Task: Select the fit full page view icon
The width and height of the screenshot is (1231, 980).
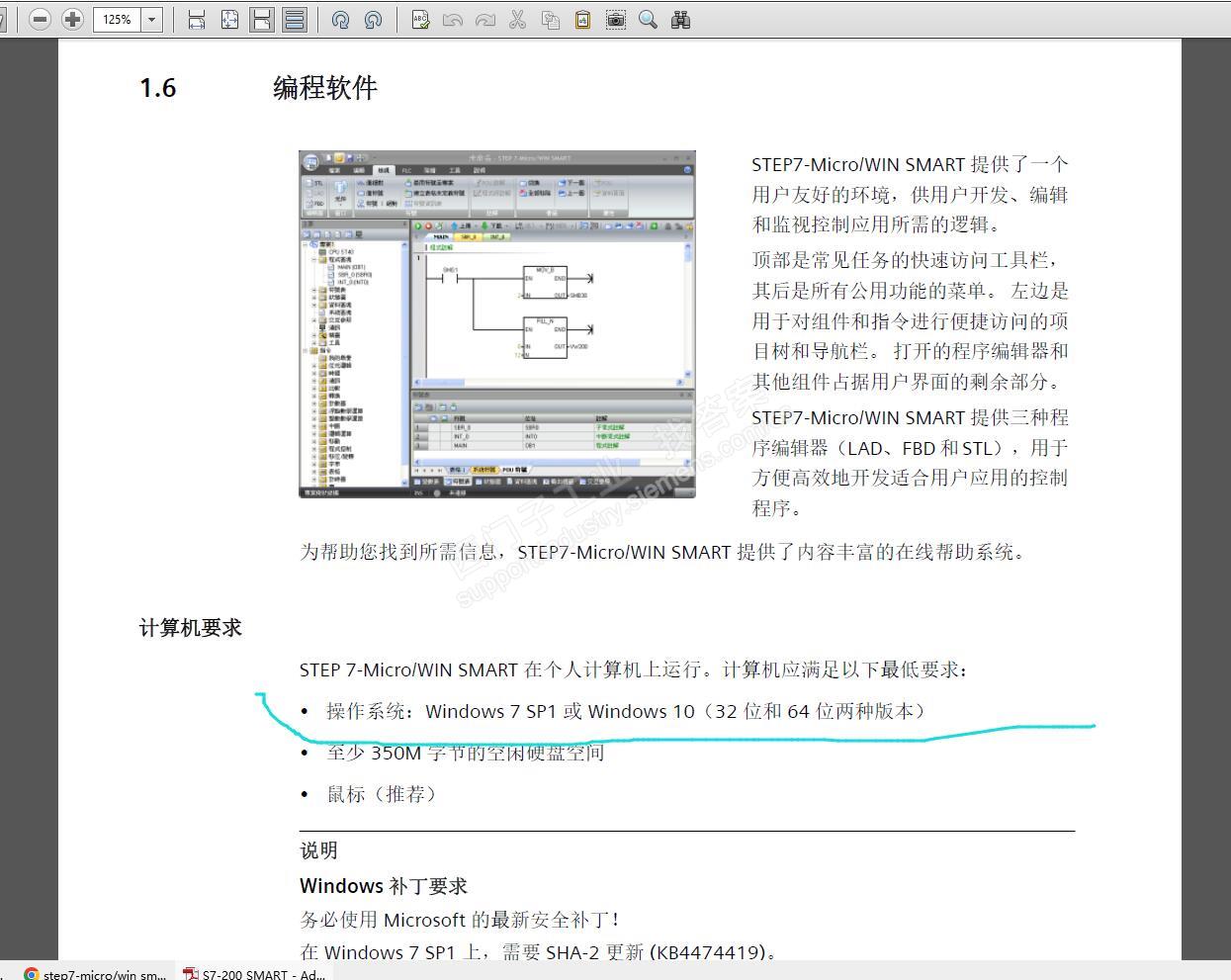Action: (x=229, y=20)
